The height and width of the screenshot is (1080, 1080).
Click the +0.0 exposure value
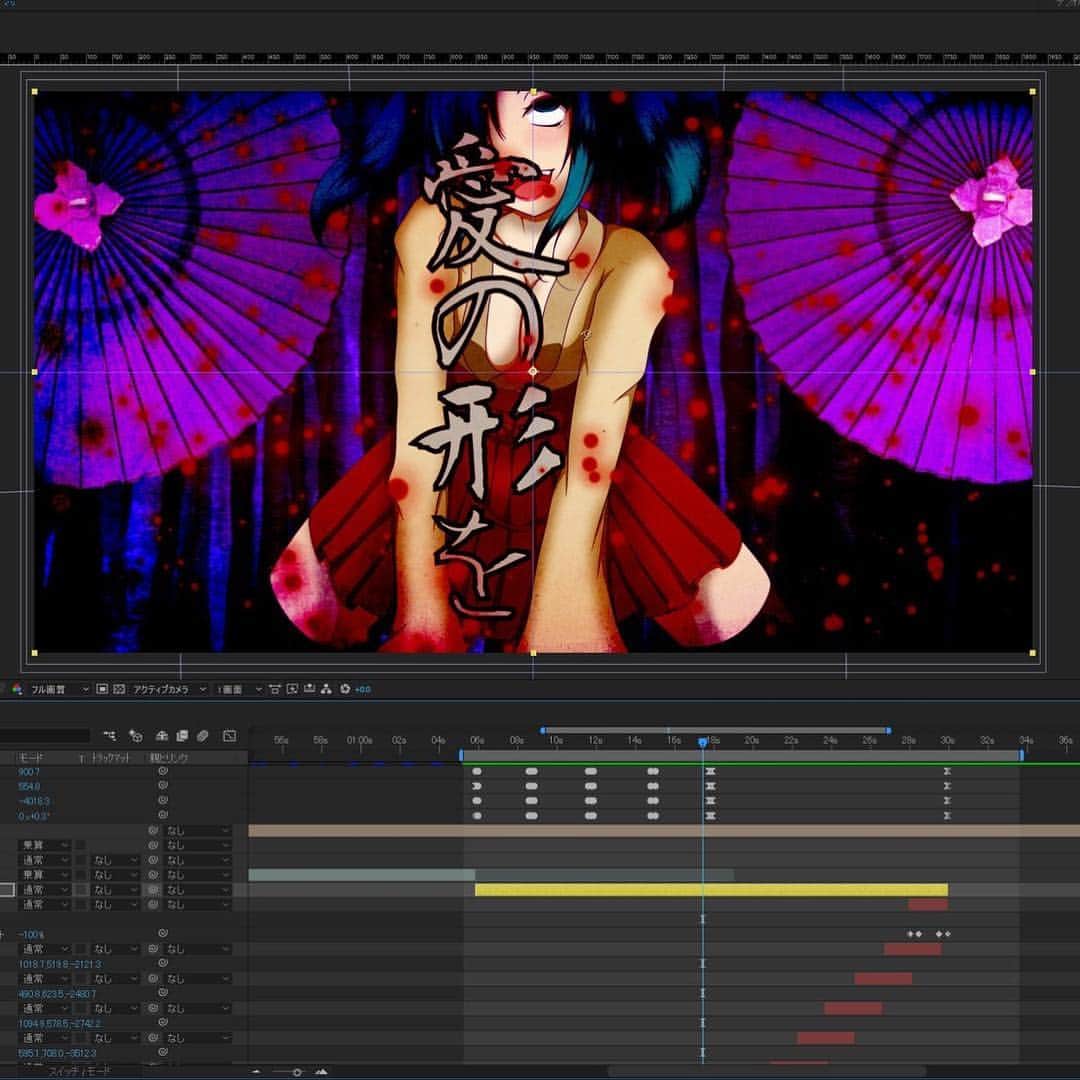363,689
